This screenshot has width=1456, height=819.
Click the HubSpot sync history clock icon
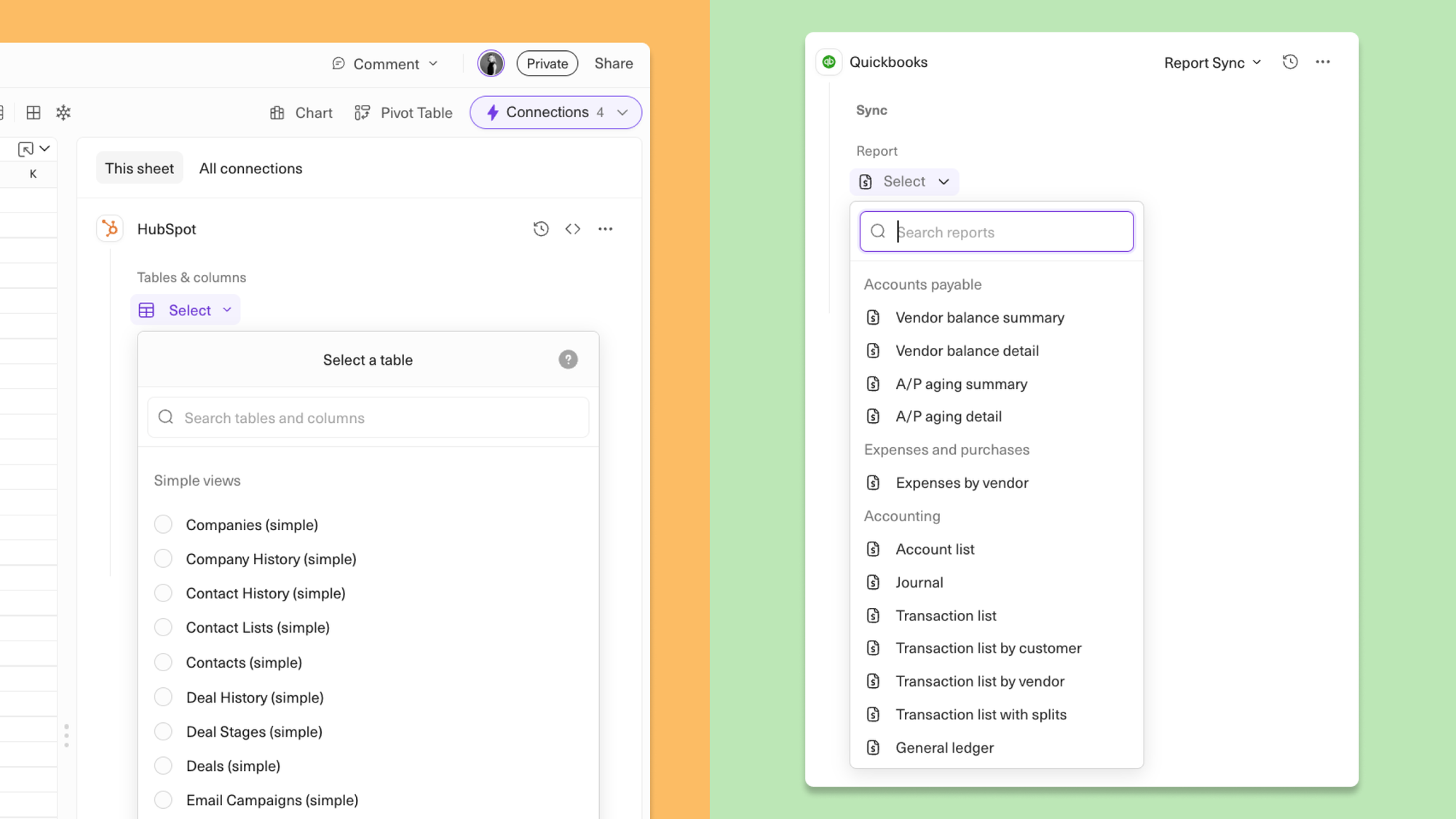[540, 229]
